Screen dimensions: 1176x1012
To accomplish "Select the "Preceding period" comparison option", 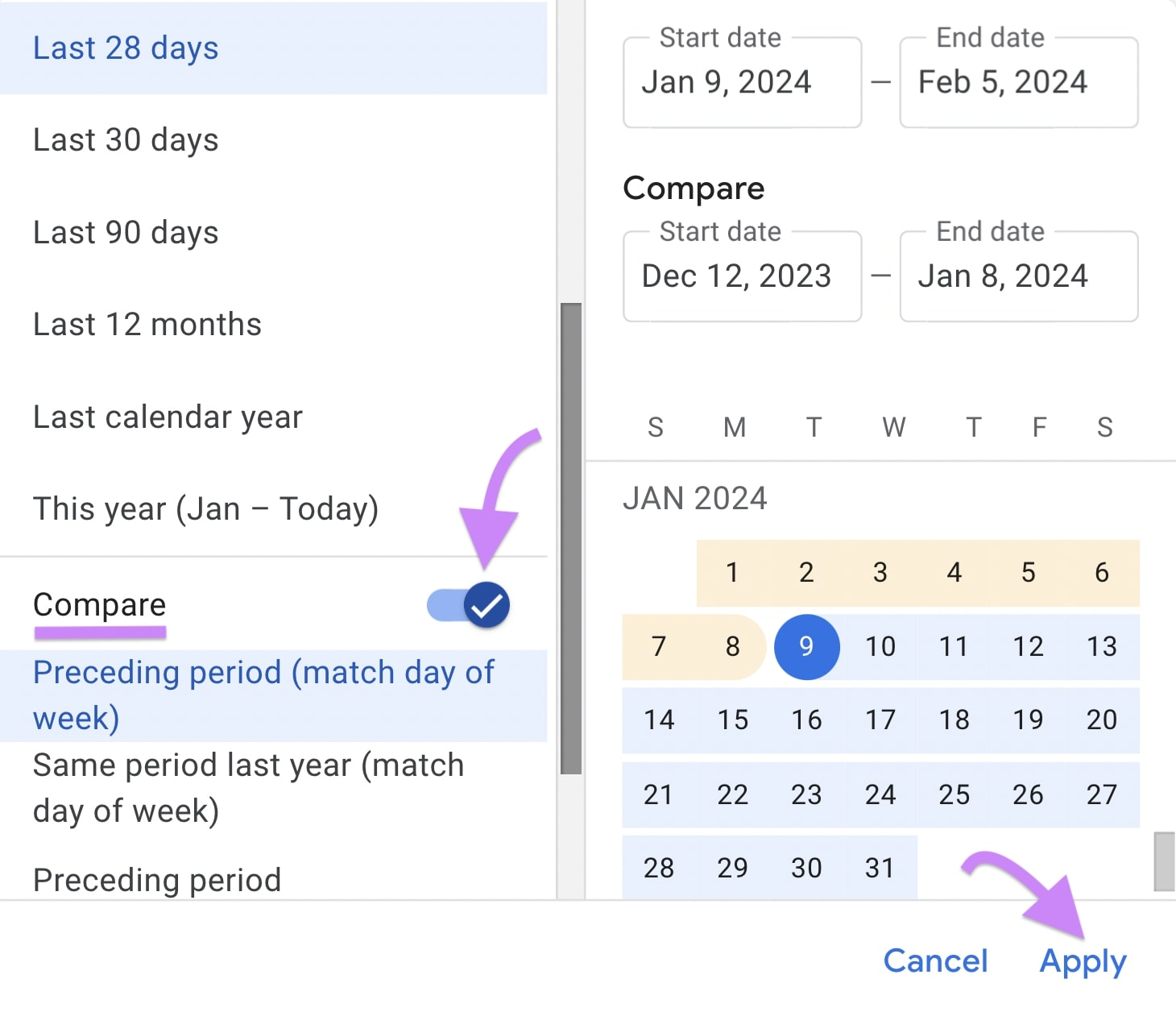I will [157, 879].
